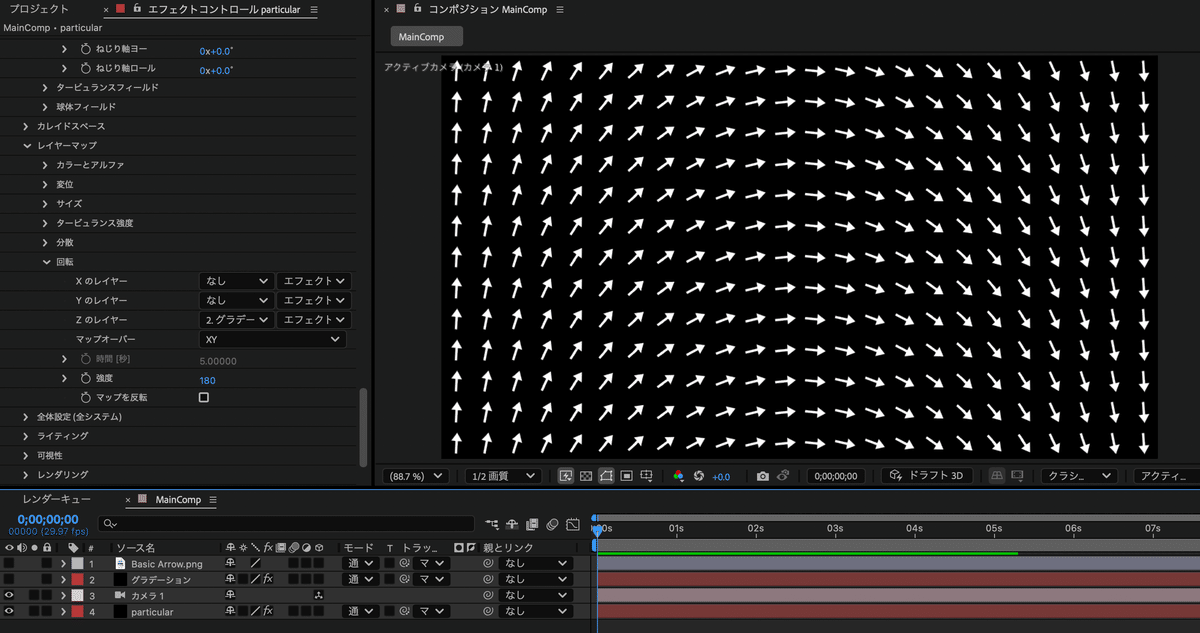Take a composition snapshot with the camera icon
The height and width of the screenshot is (633, 1200).
point(763,477)
